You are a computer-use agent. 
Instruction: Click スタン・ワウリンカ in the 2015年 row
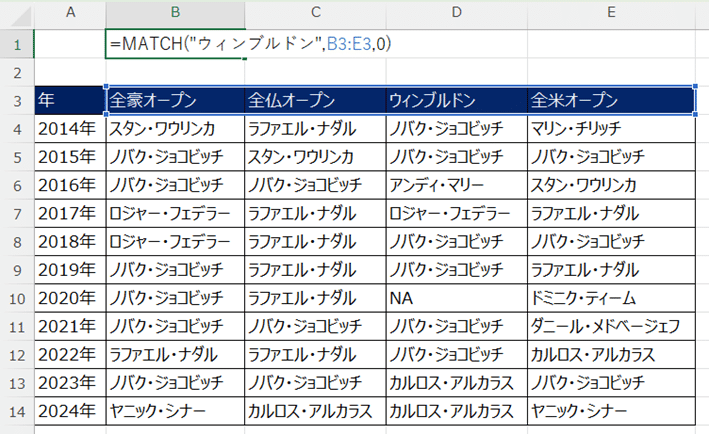[x=316, y=157]
